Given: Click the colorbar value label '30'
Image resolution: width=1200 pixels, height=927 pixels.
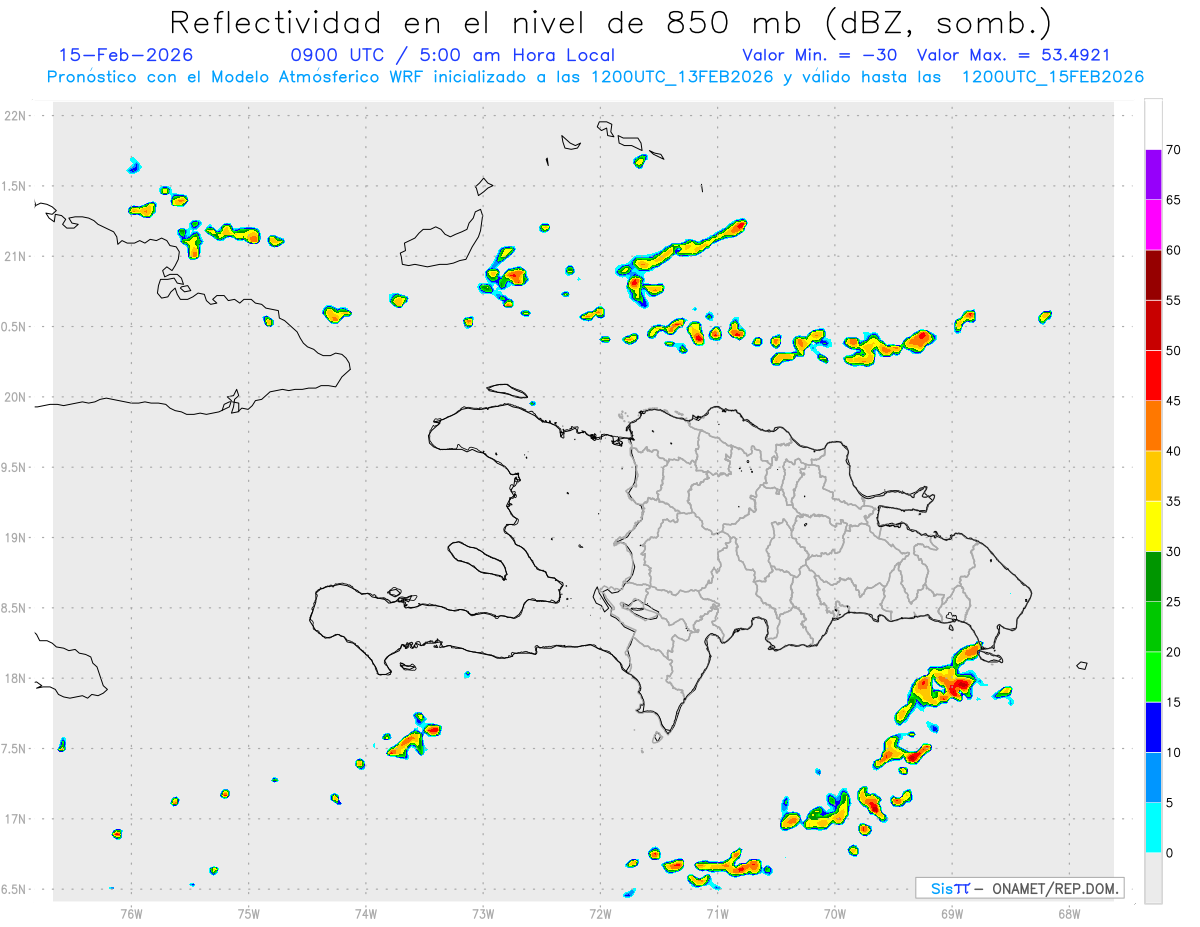Looking at the screenshot, I should point(1174,552).
